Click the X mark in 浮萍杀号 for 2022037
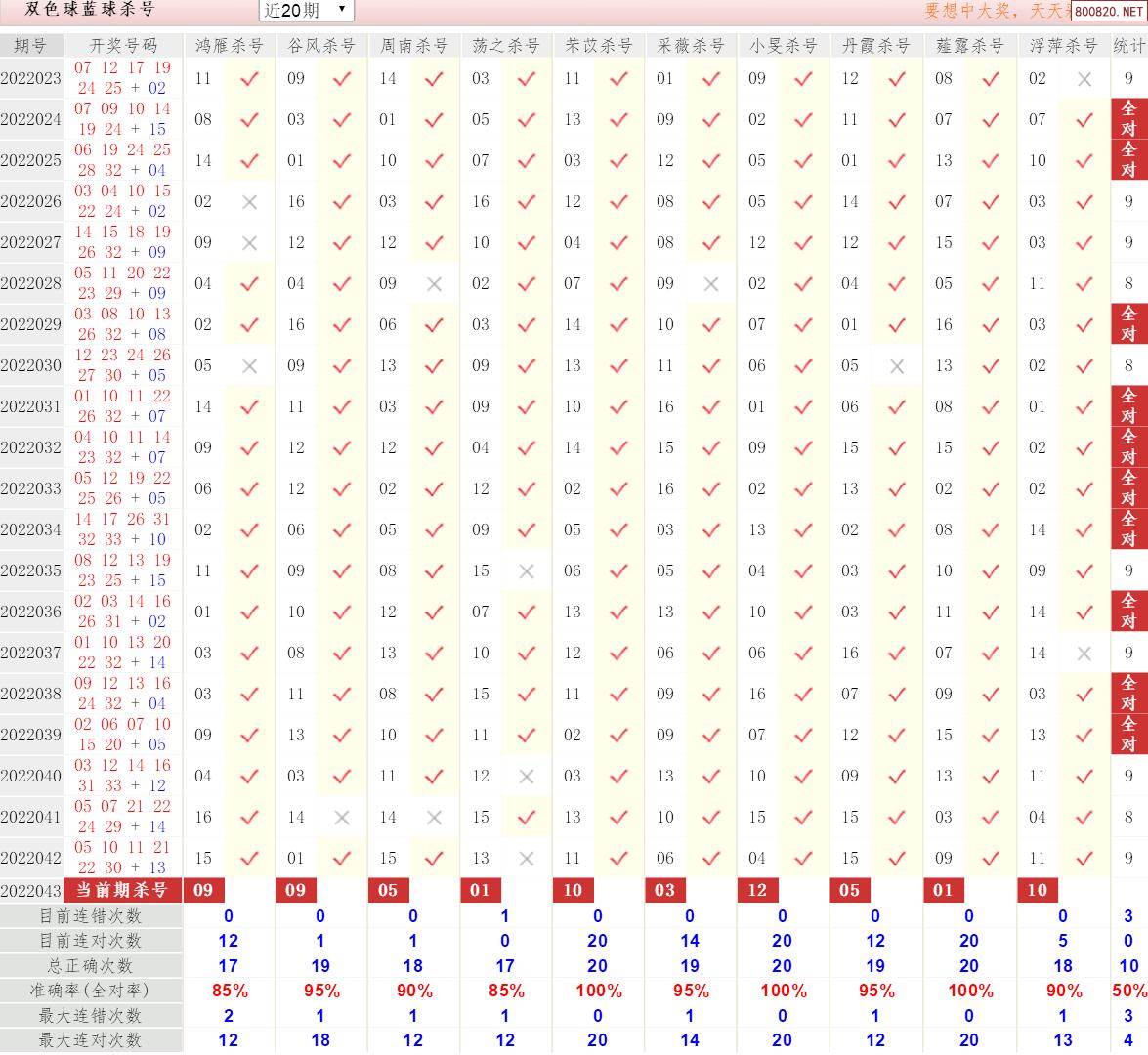The height and width of the screenshot is (1055, 1148). 1084,654
